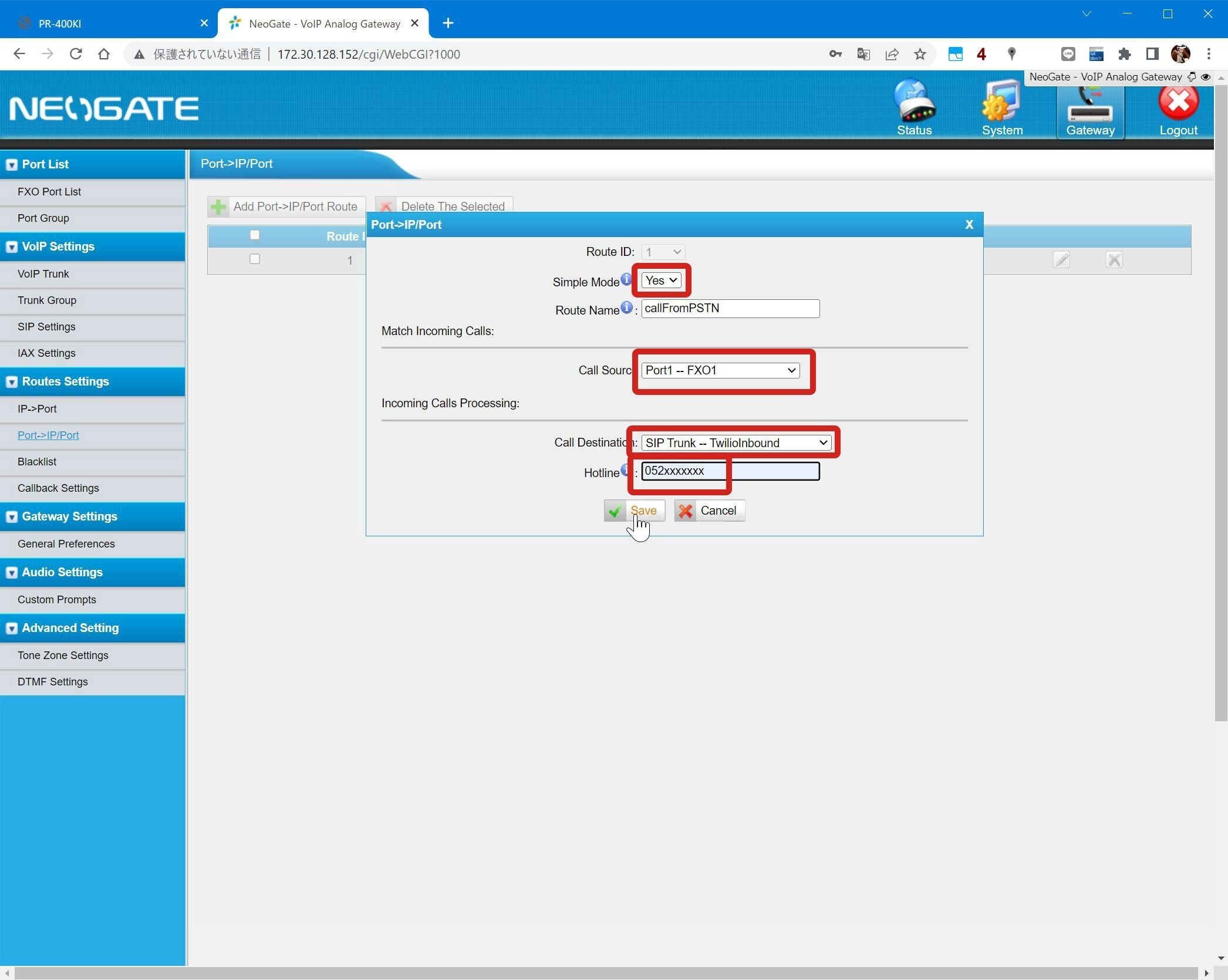
Task: Click the Save button
Action: point(634,511)
